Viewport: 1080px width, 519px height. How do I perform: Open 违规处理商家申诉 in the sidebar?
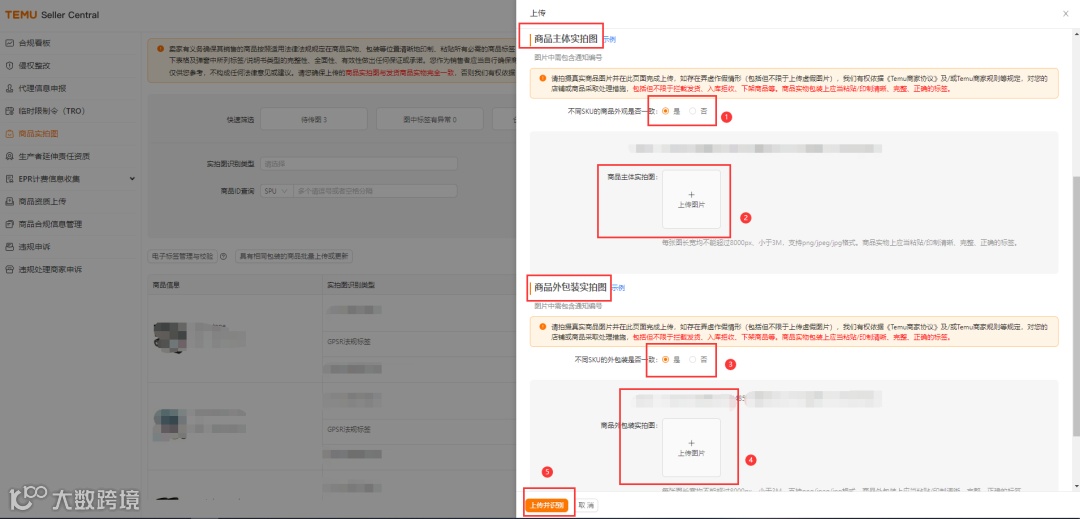[50, 269]
